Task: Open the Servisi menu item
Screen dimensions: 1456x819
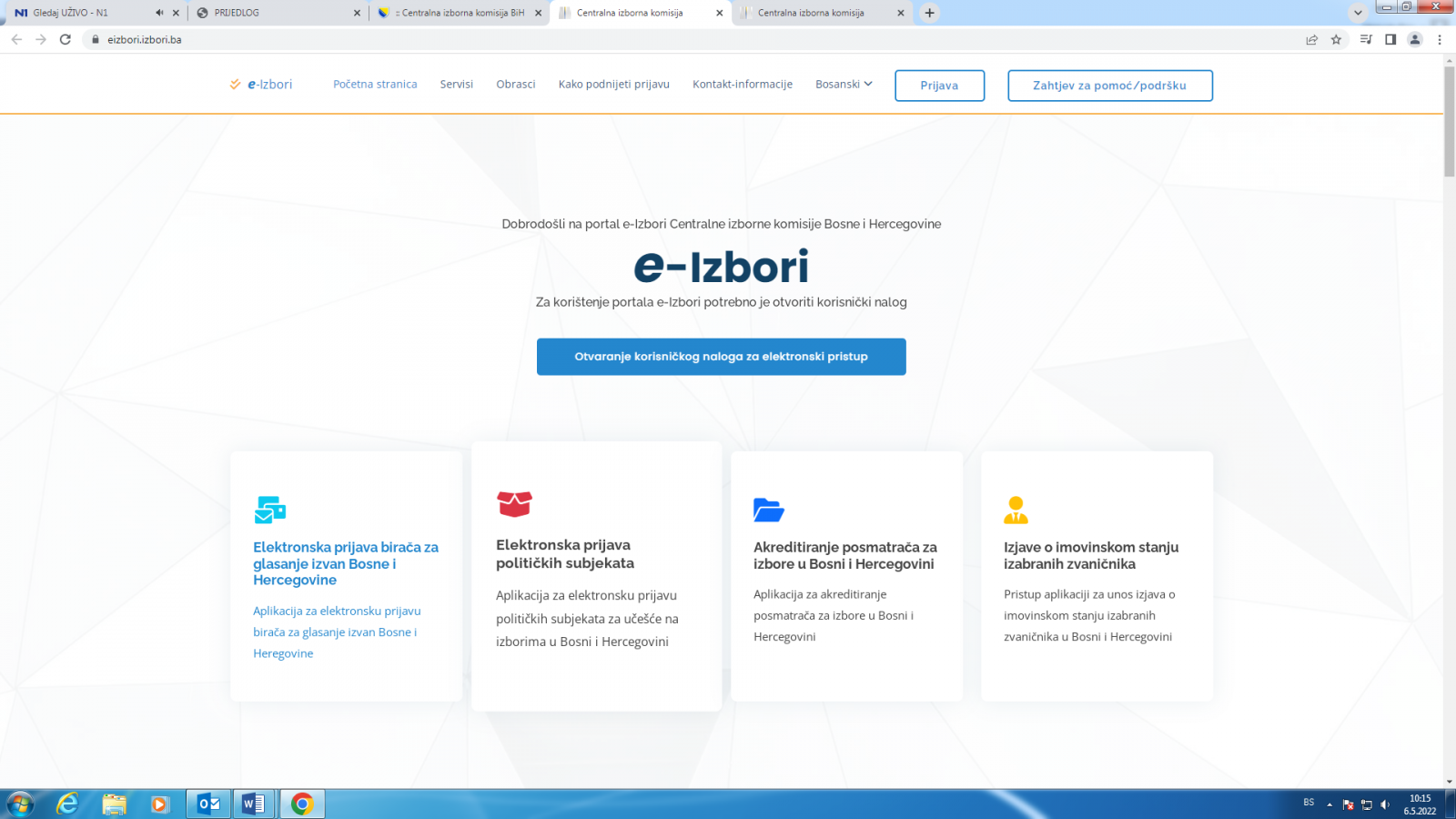Action: coord(456,85)
